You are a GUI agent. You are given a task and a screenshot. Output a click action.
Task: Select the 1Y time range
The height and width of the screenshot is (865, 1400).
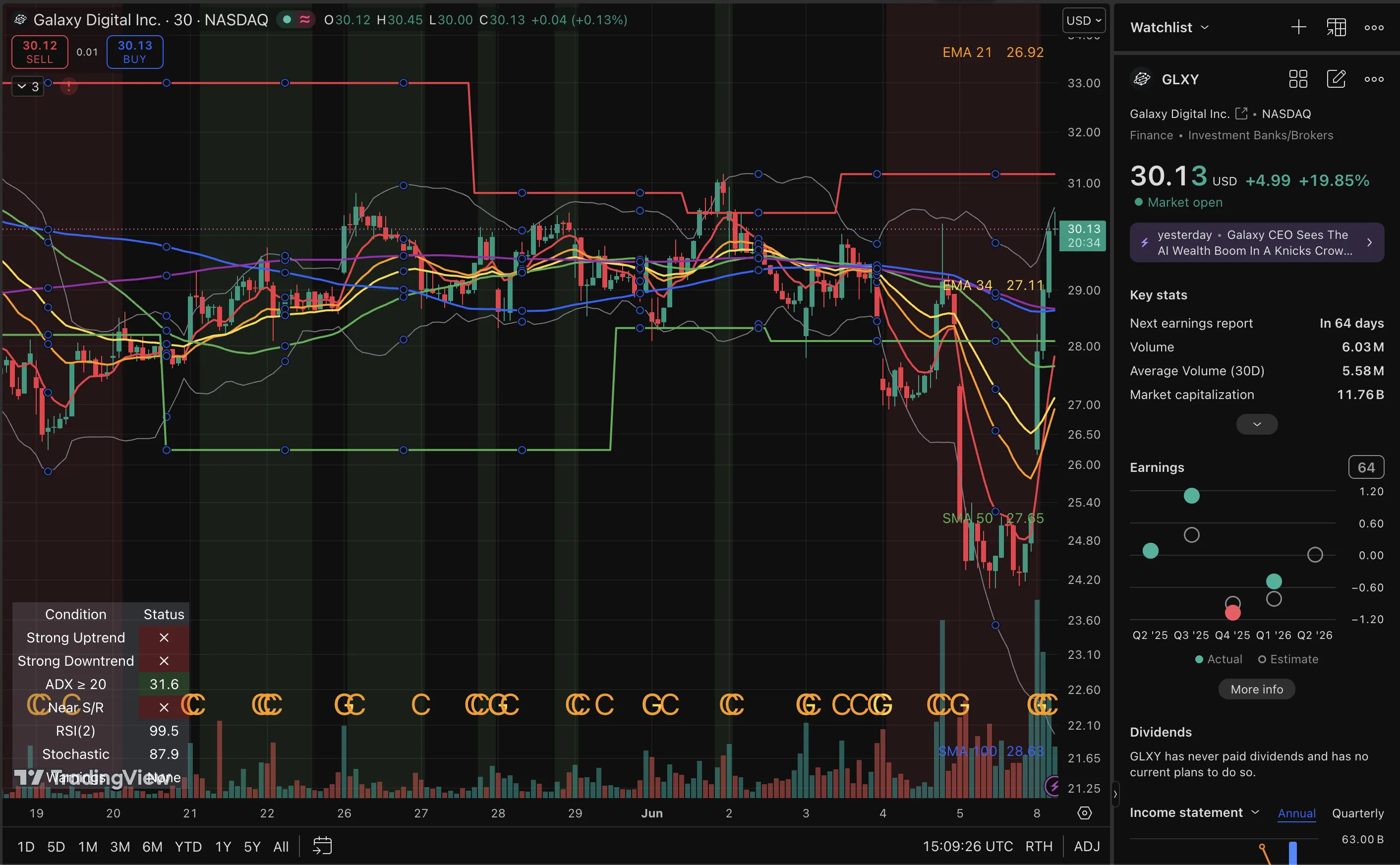[223, 846]
